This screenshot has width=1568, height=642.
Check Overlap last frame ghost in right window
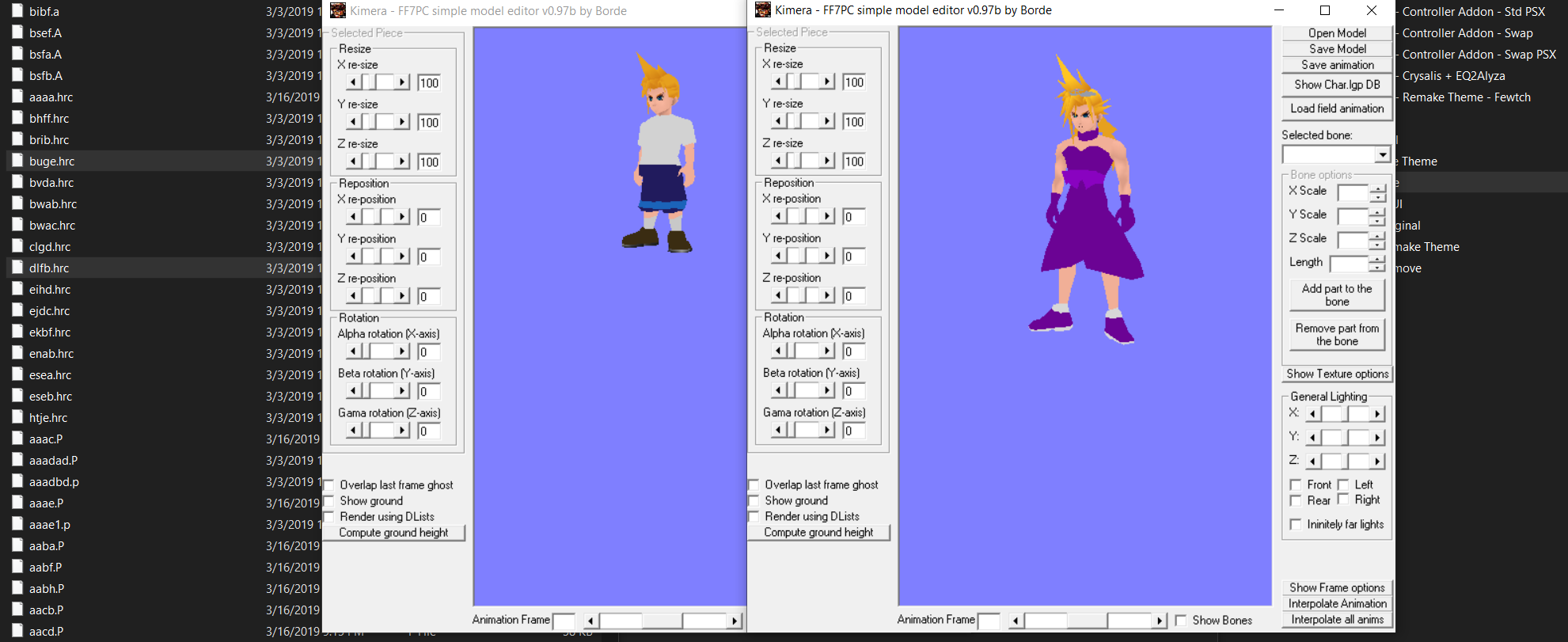(754, 484)
